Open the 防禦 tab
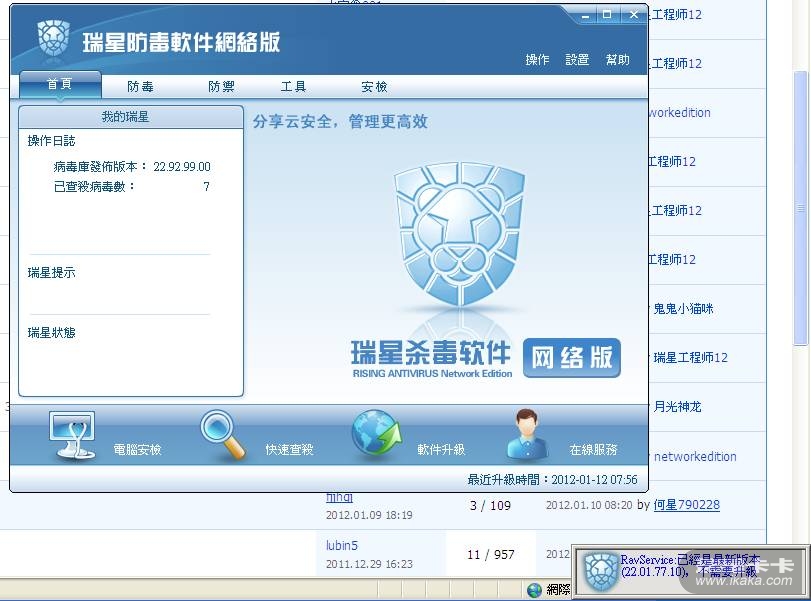Viewport: 811px width, 601px height. [x=221, y=86]
